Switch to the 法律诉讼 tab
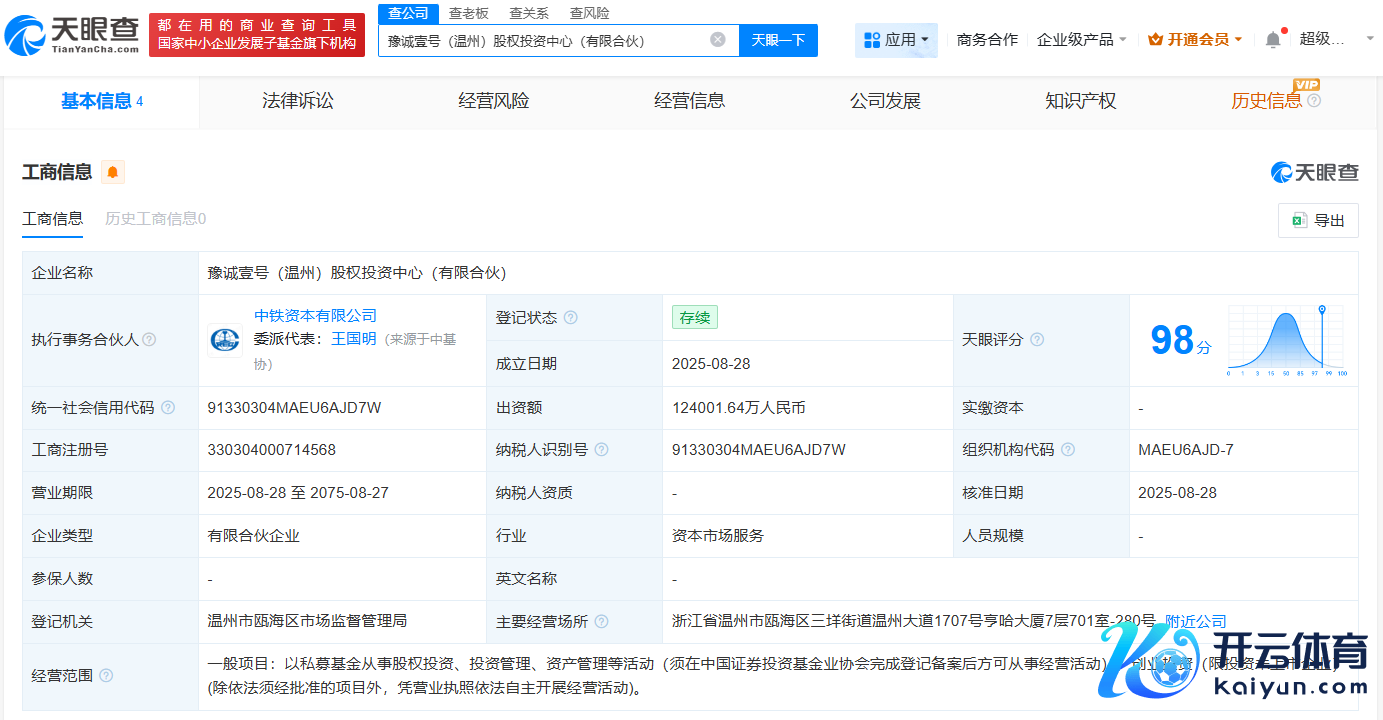The height and width of the screenshot is (720, 1383). point(297,101)
